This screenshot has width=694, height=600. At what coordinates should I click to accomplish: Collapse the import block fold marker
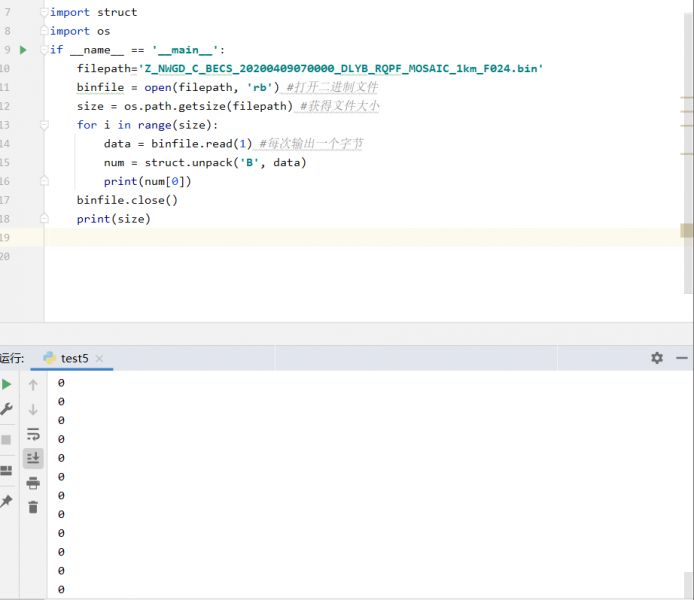point(44,12)
